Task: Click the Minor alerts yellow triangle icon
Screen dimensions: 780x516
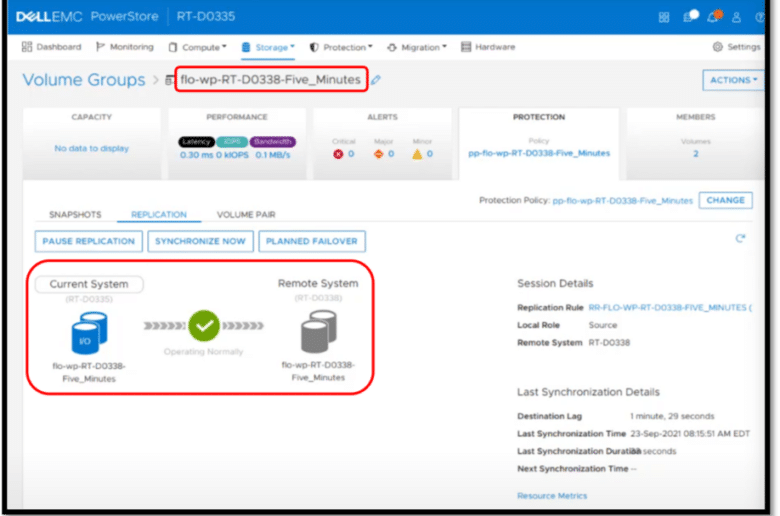Action: pyautogui.click(x=417, y=154)
